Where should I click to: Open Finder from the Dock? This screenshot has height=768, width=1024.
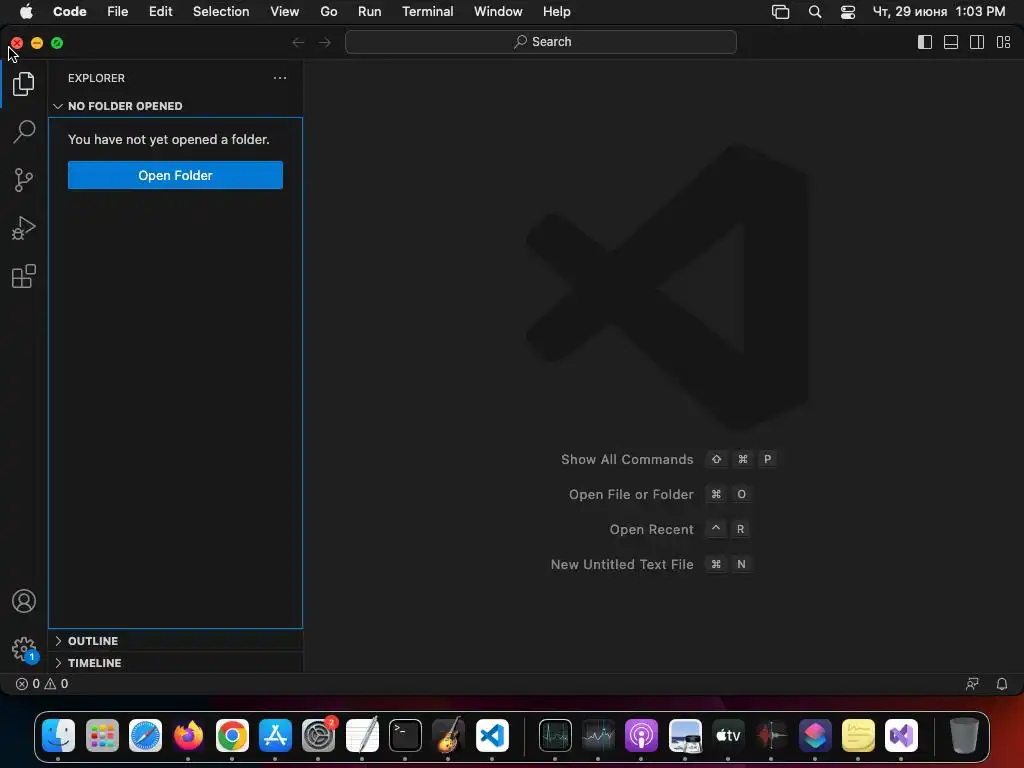coord(58,735)
